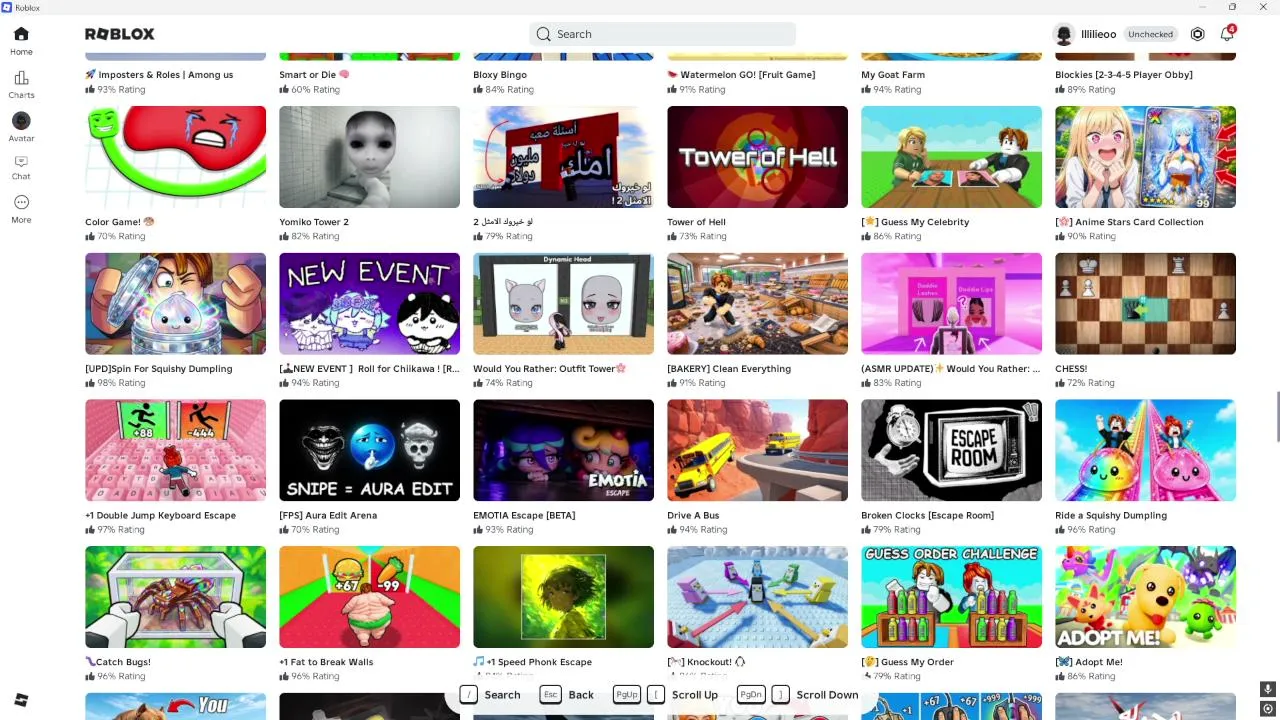Show the More menu in sidebar

[x=21, y=209]
